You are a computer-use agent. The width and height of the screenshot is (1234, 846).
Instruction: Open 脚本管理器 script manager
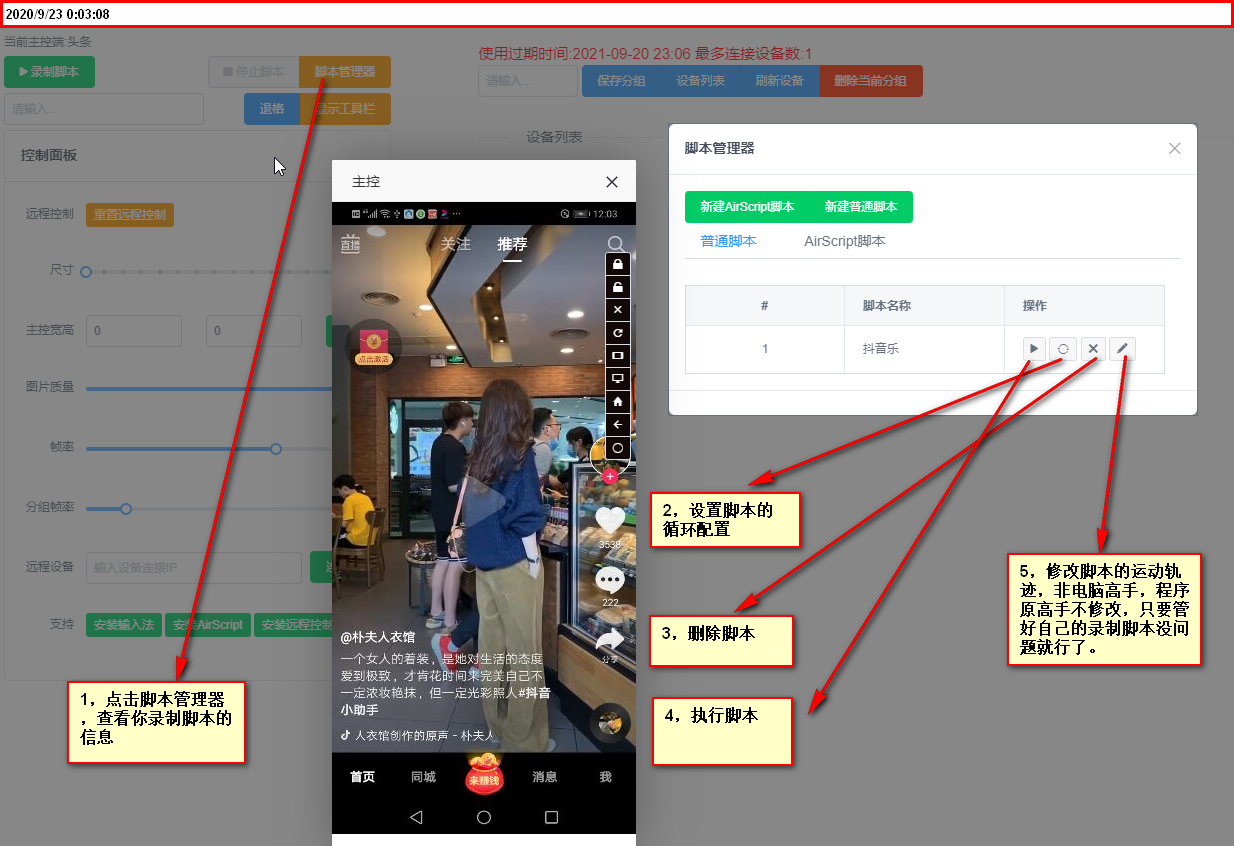345,72
